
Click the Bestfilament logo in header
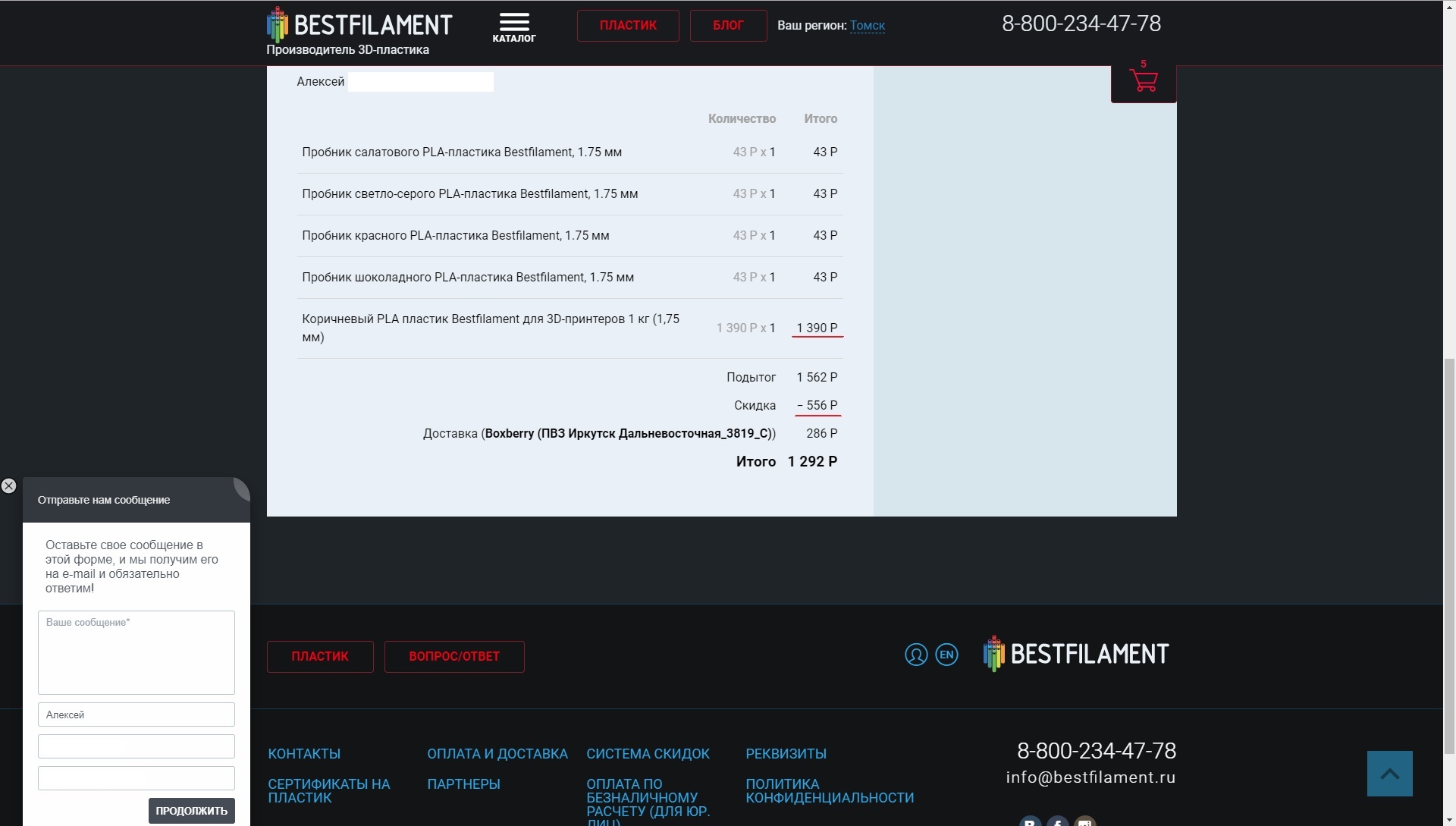tap(359, 25)
